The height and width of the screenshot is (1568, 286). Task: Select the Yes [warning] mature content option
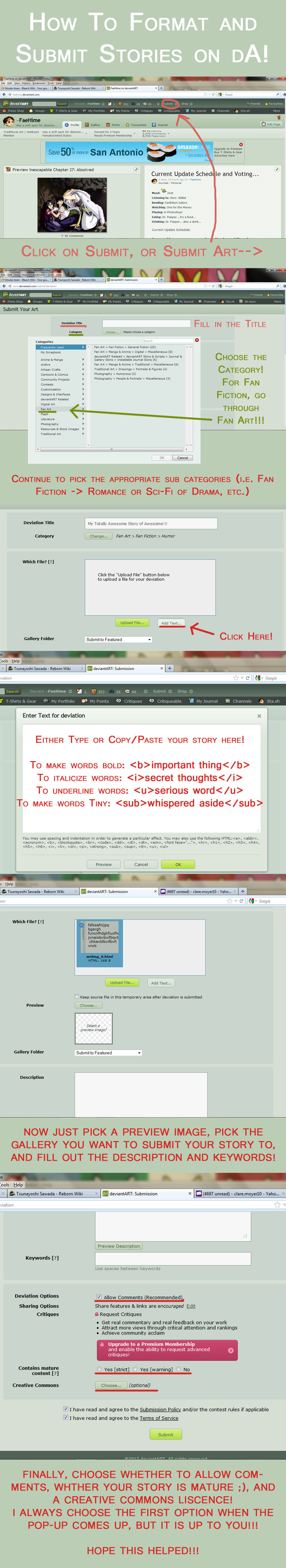[x=136, y=1369]
